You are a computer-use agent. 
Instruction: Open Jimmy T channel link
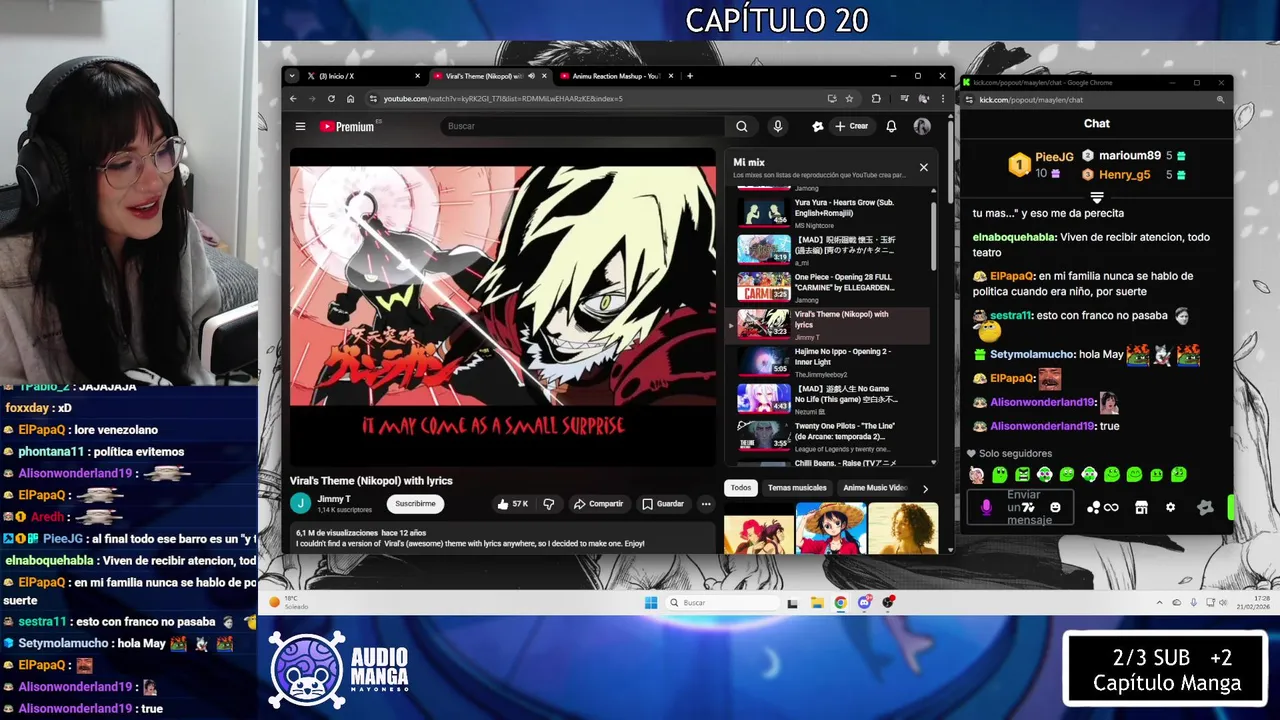334,499
